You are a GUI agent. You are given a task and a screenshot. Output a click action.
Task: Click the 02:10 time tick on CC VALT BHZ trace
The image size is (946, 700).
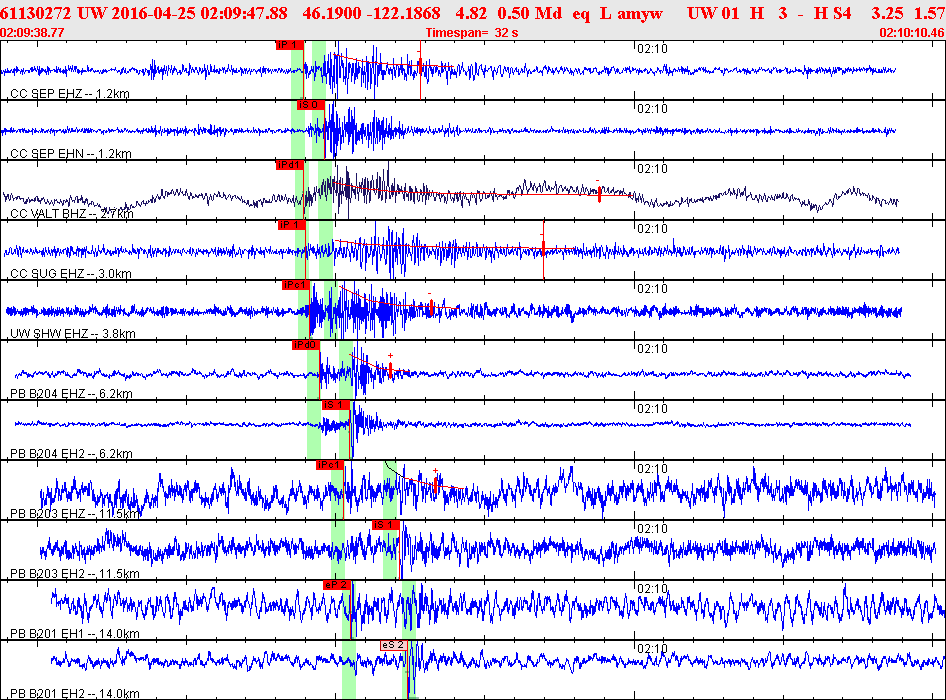coord(652,169)
